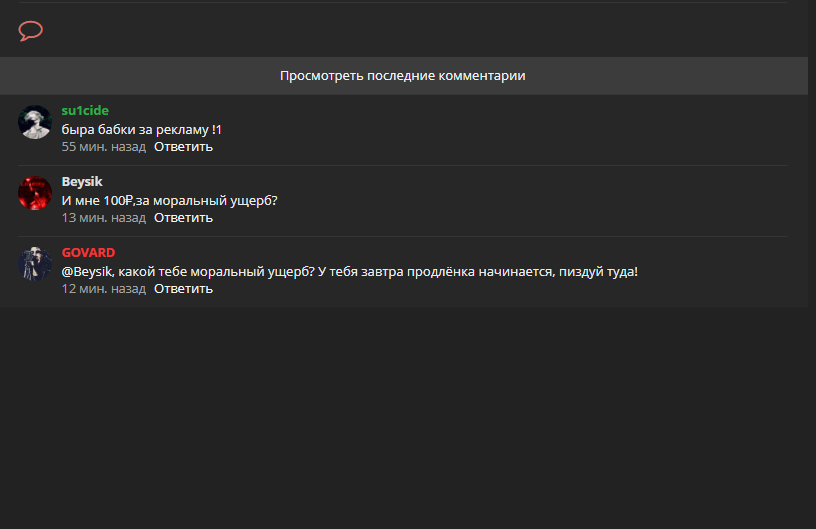Click the '55 мин. назад' timestamp
Viewport: 816px width, 529px height.
[x=104, y=147]
